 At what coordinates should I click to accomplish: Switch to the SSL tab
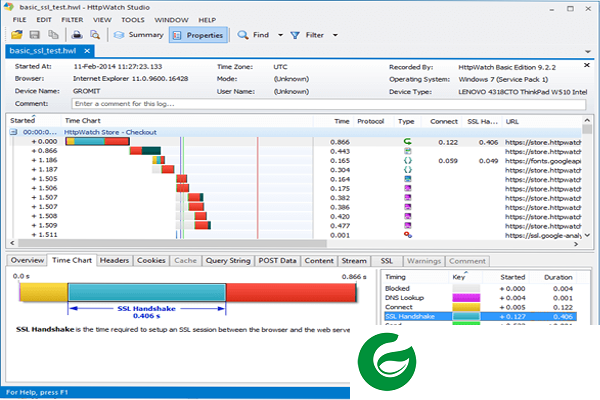click(386, 261)
